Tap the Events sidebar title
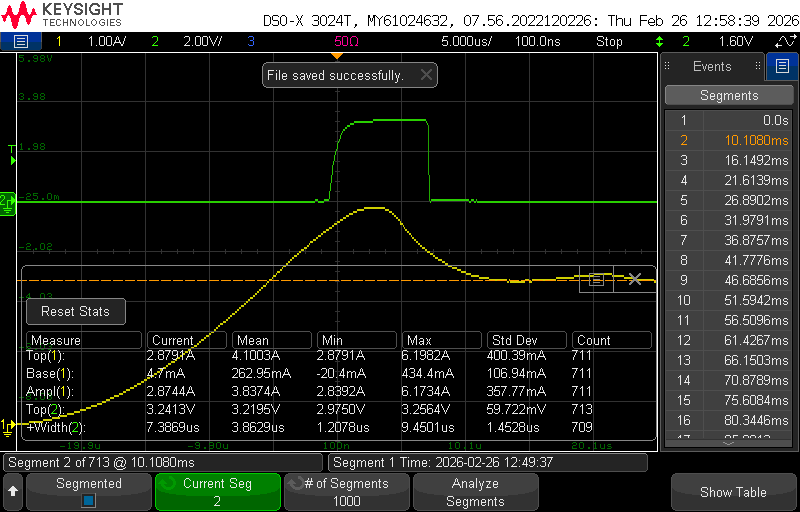The image size is (800, 512). (712, 66)
